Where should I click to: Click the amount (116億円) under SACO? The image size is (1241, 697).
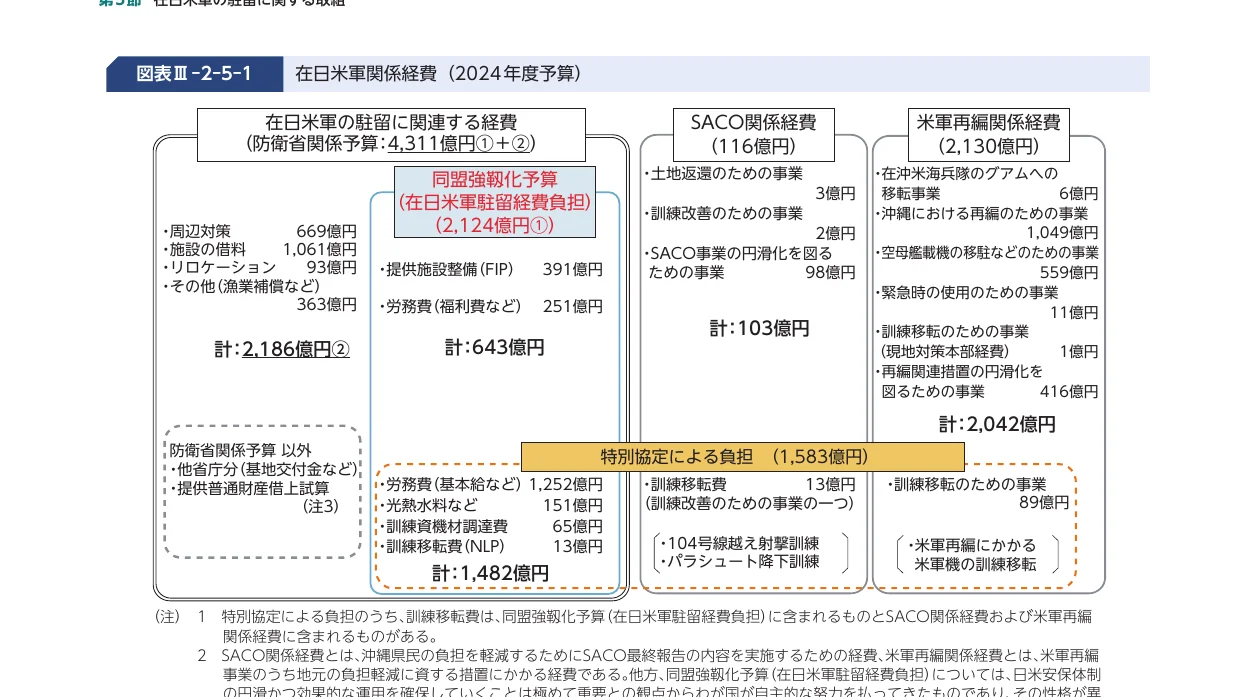[753, 146]
